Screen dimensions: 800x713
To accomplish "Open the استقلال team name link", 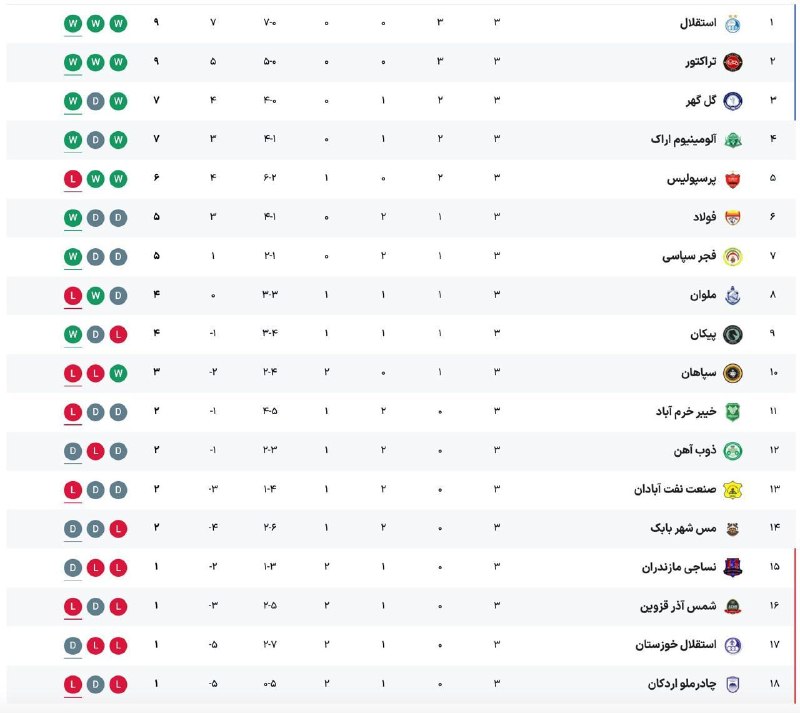I will coord(697,23).
